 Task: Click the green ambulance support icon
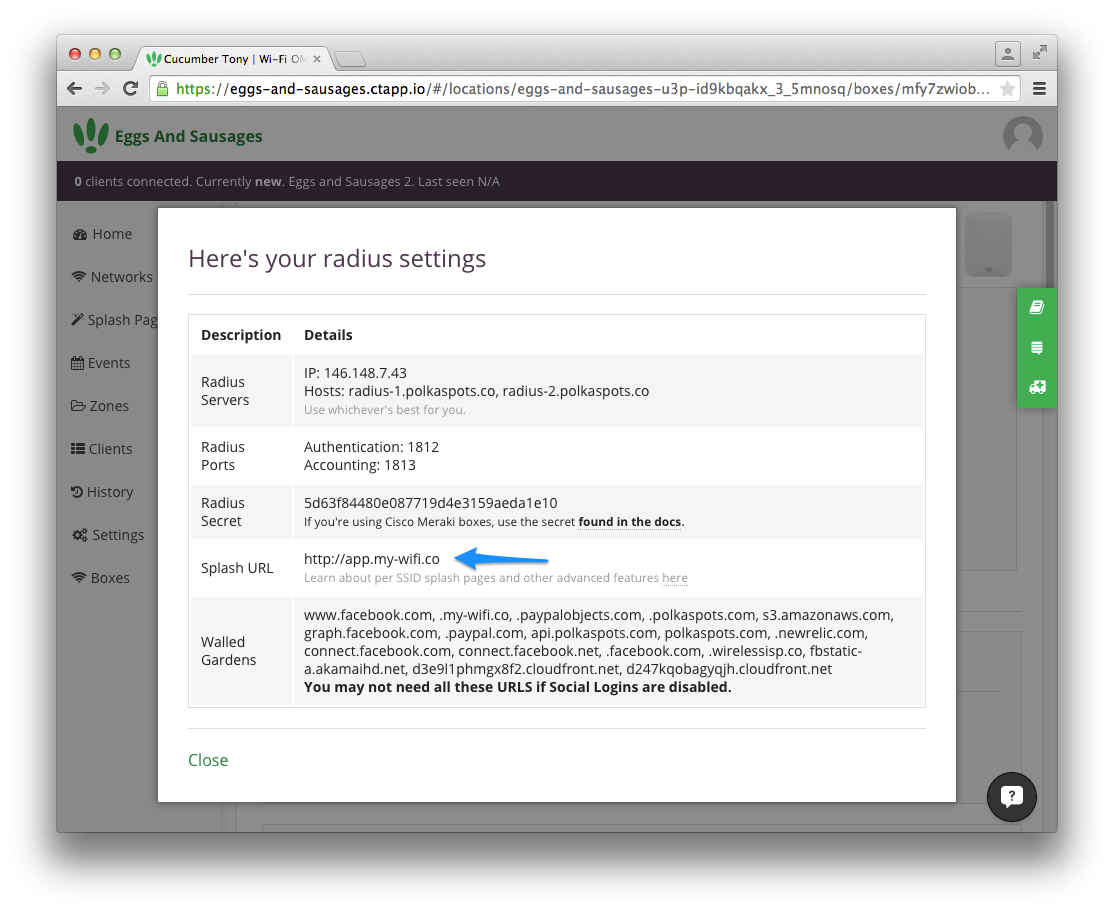click(1037, 387)
